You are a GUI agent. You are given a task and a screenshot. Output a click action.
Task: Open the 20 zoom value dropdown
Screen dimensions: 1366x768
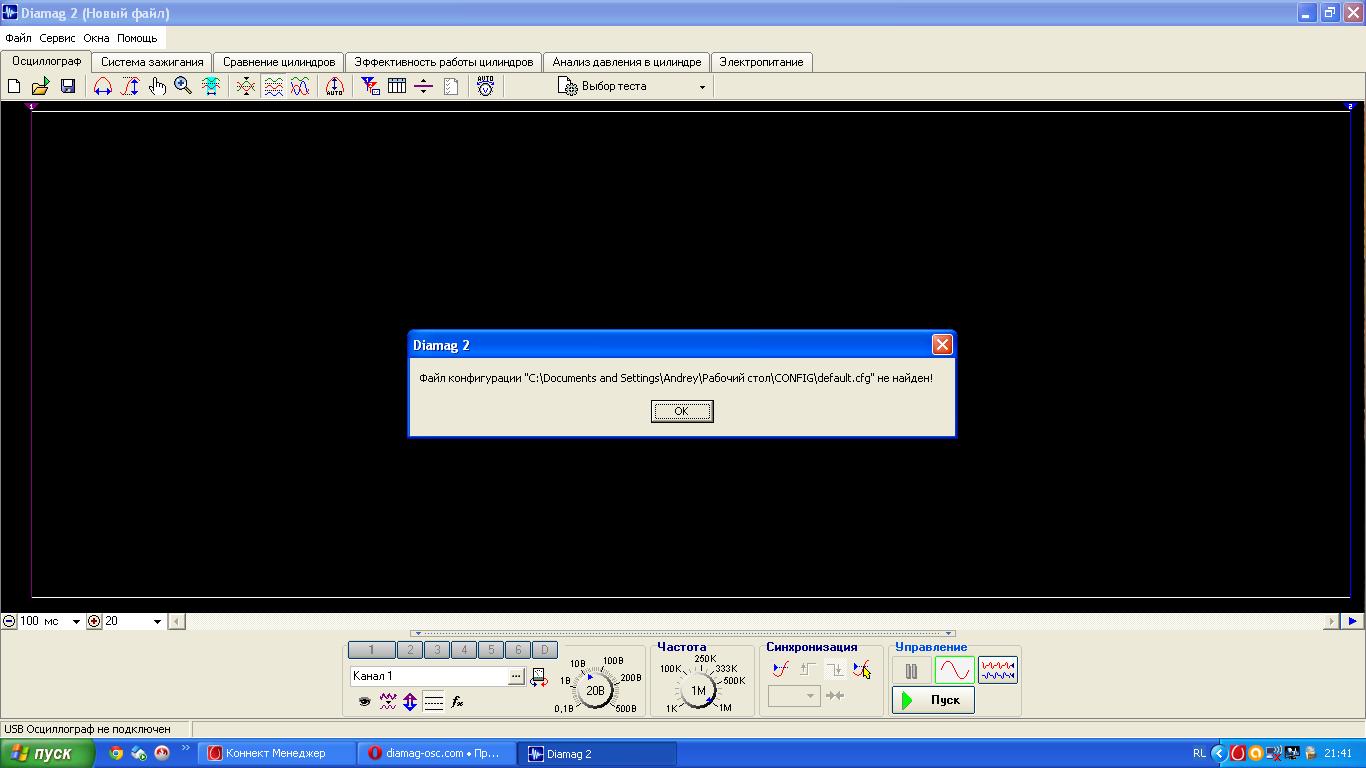pyautogui.click(x=157, y=622)
